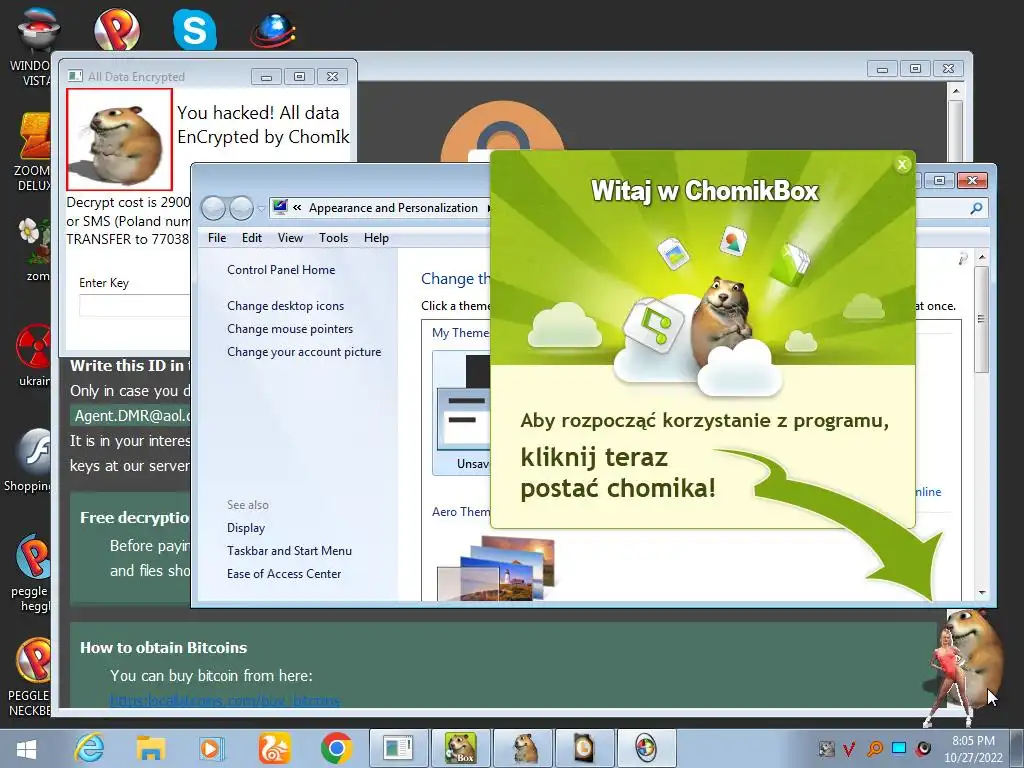1024x768 pixels.
Task: Open the ukraine radiation desktop icon
Action: [34, 355]
